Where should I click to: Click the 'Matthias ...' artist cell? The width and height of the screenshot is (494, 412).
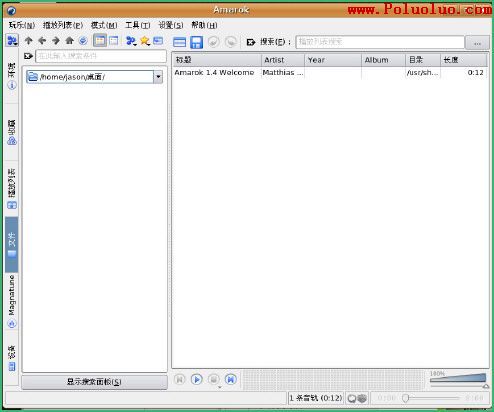[283, 73]
